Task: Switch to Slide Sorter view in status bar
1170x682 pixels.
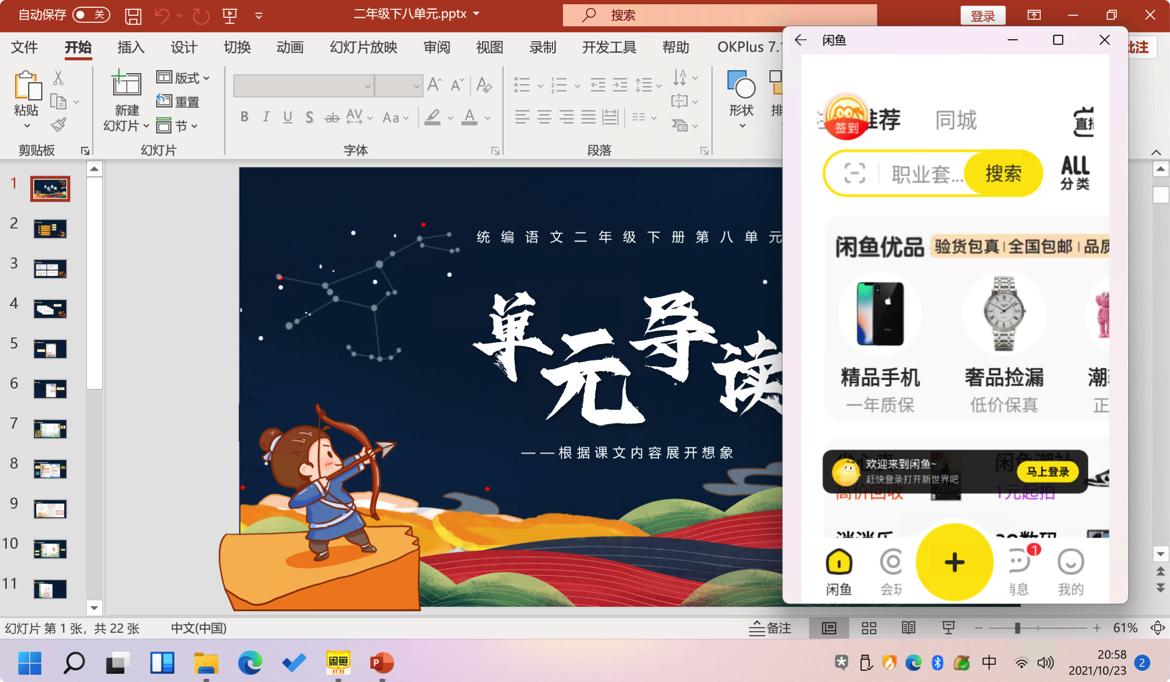Action: (868, 628)
